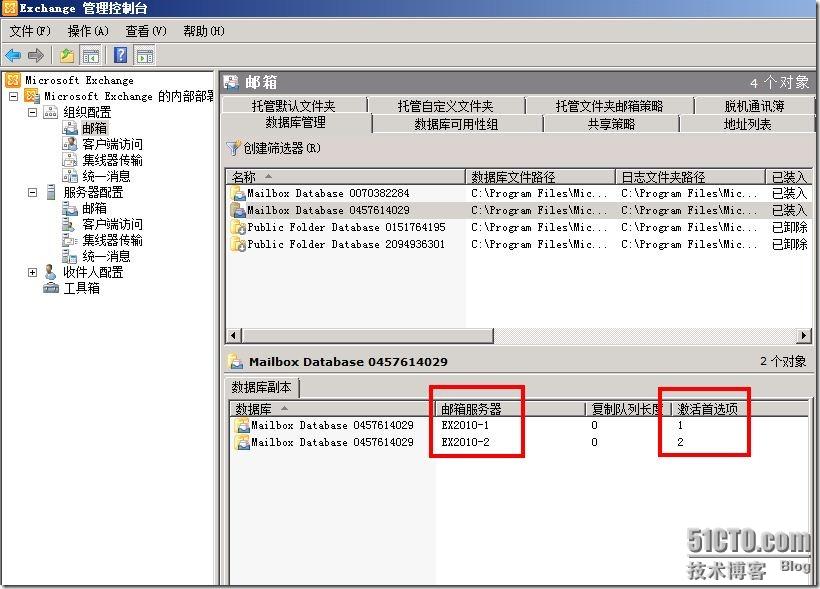Select 集线器传输 under 服务器配置
The image size is (820, 589).
point(112,240)
